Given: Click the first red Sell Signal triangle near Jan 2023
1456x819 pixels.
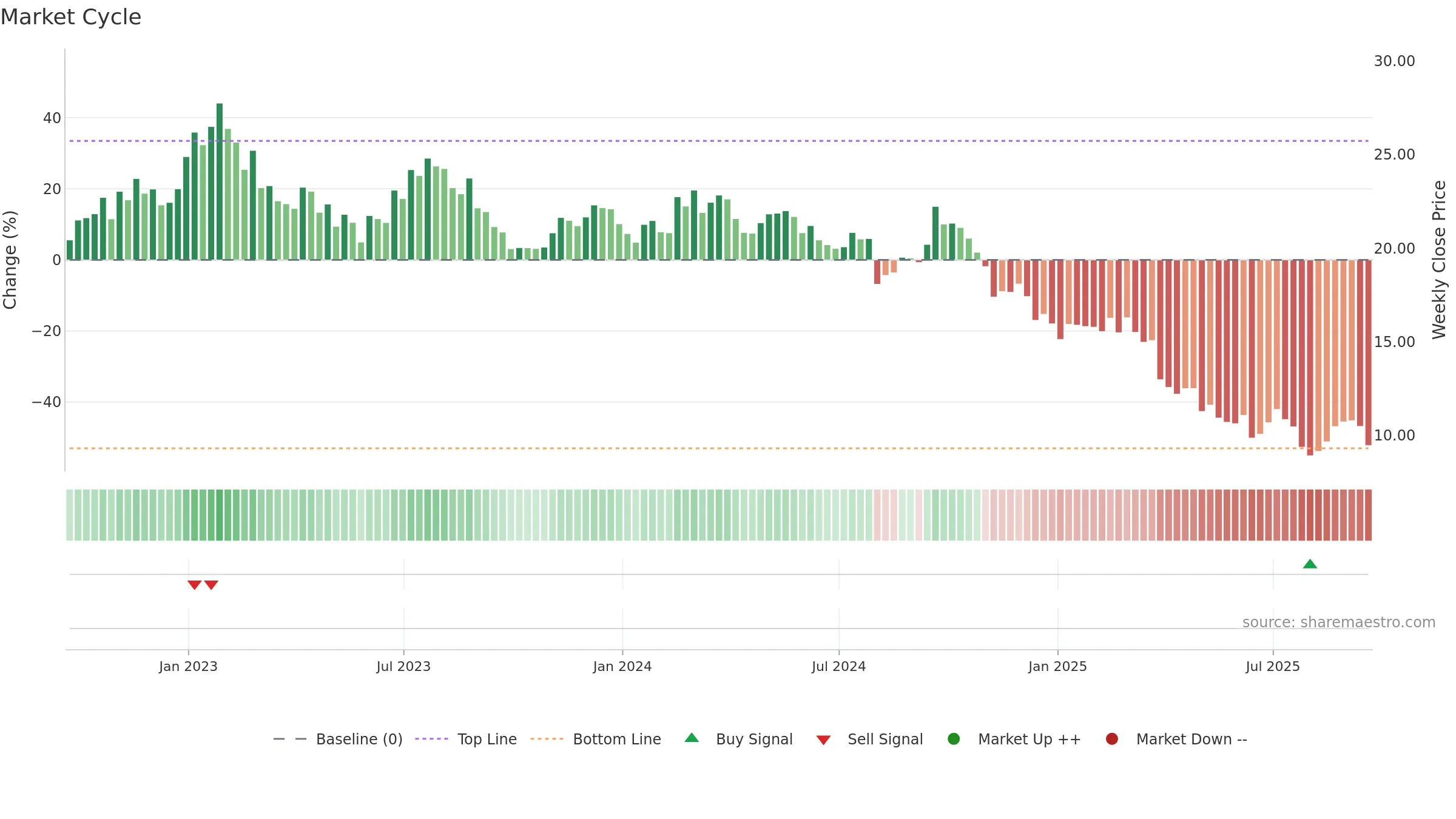Looking at the screenshot, I should tap(194, 585).
